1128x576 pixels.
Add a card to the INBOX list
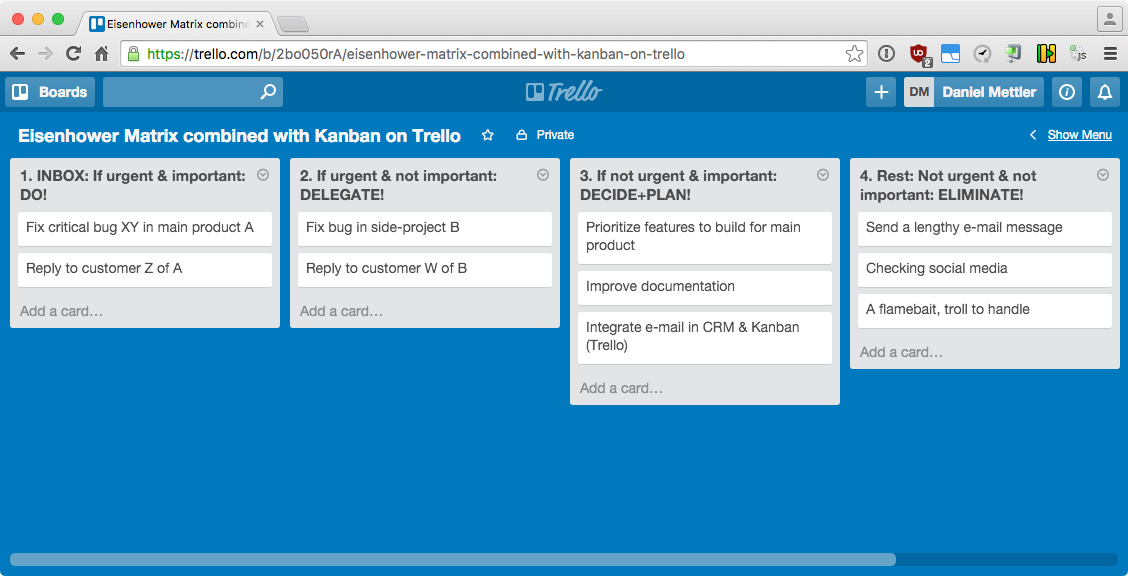click(62, 311)
